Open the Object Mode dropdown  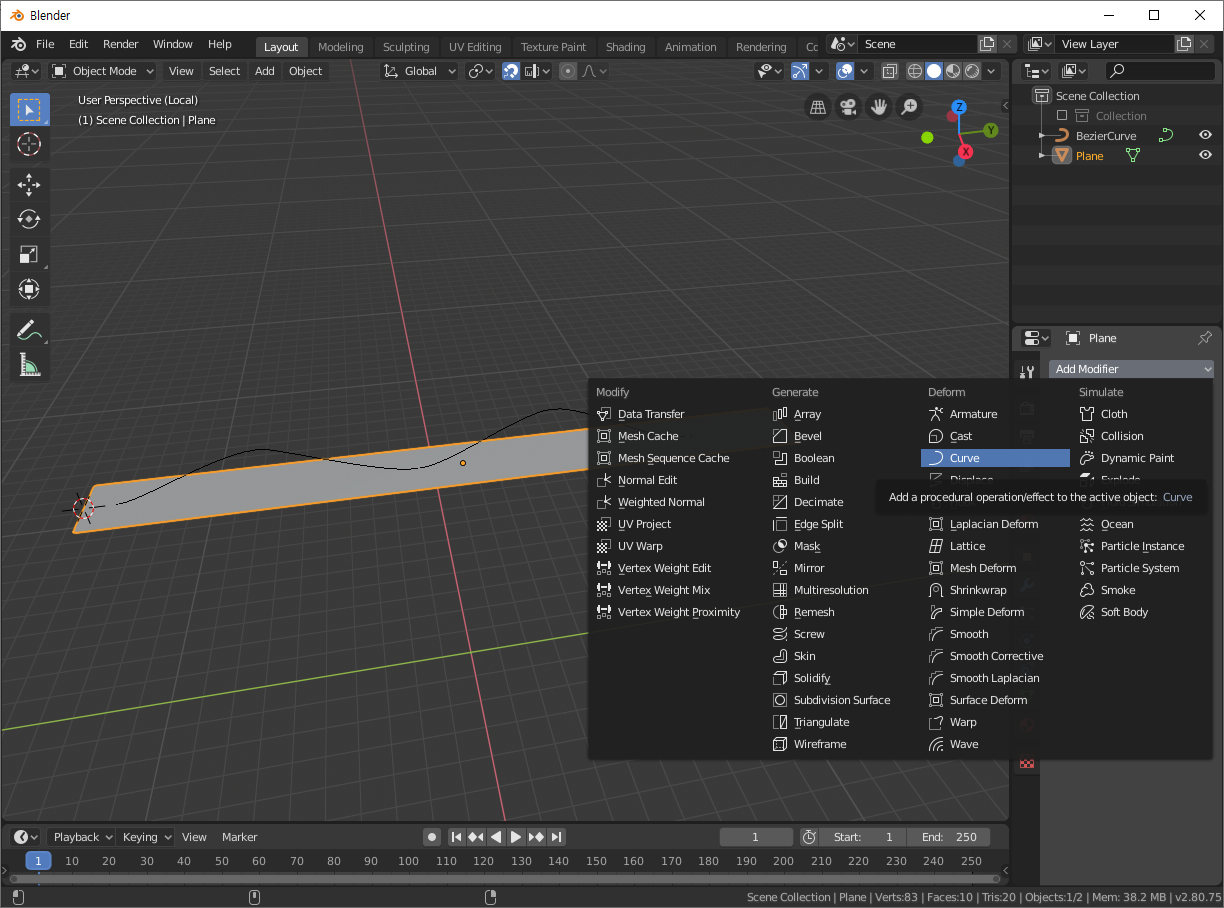(x=103, y=71)
